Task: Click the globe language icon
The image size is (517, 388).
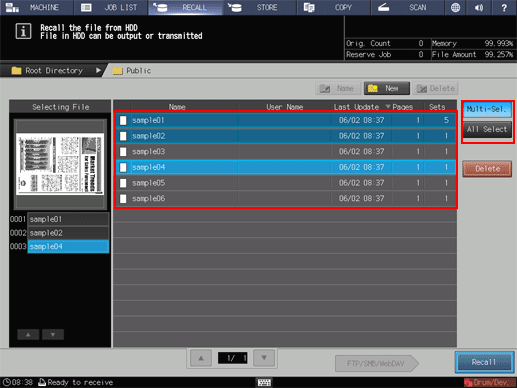Action: pos(455,7)
